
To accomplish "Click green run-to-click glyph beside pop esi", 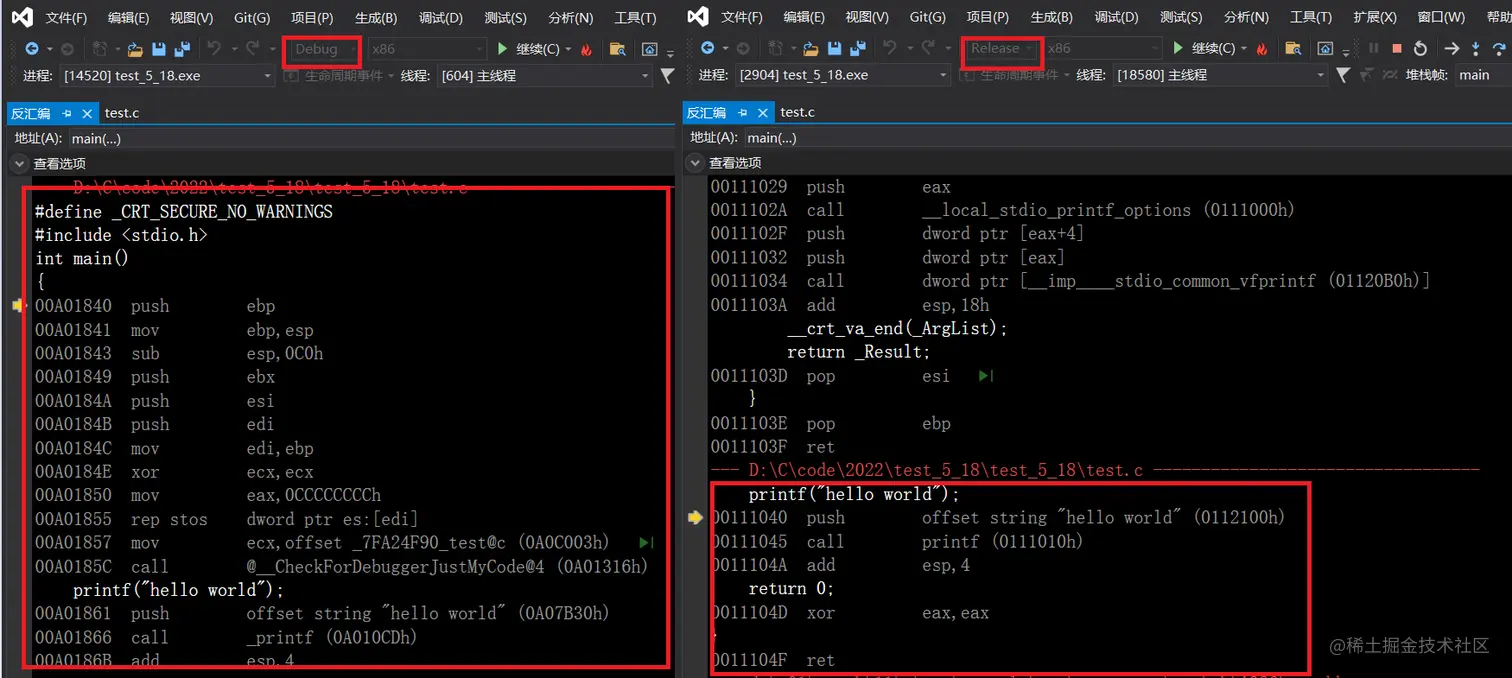I will [x=986, y=376].
